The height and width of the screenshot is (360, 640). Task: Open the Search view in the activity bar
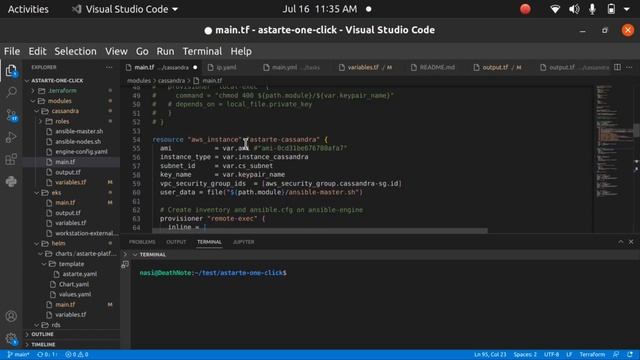[11, 92]
